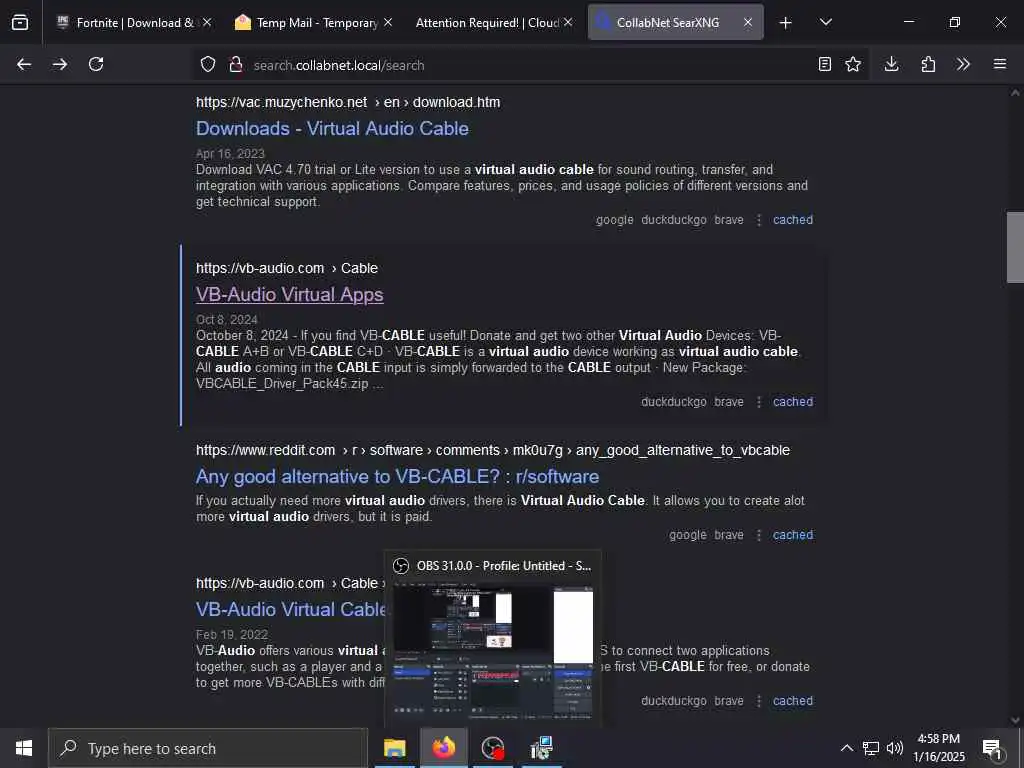Go forward to the next page
Viewport: 1024px width, 768px height.
(60, 64)
